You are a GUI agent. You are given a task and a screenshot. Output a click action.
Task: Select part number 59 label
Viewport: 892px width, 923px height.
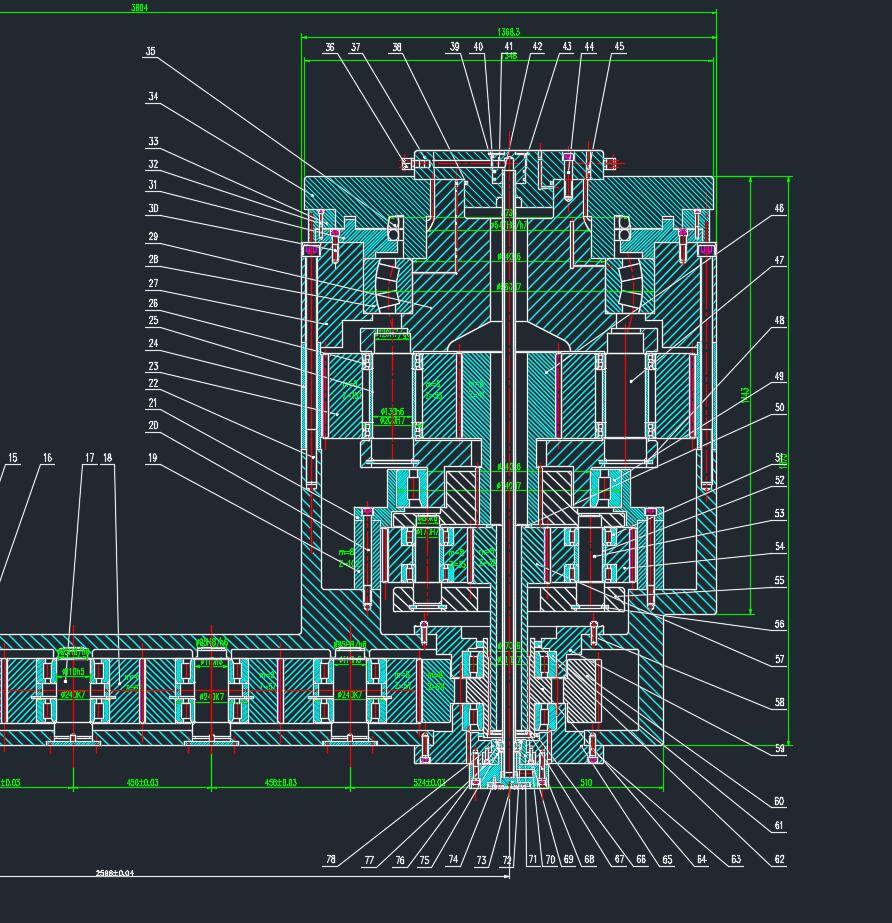[x=779, y=749]
